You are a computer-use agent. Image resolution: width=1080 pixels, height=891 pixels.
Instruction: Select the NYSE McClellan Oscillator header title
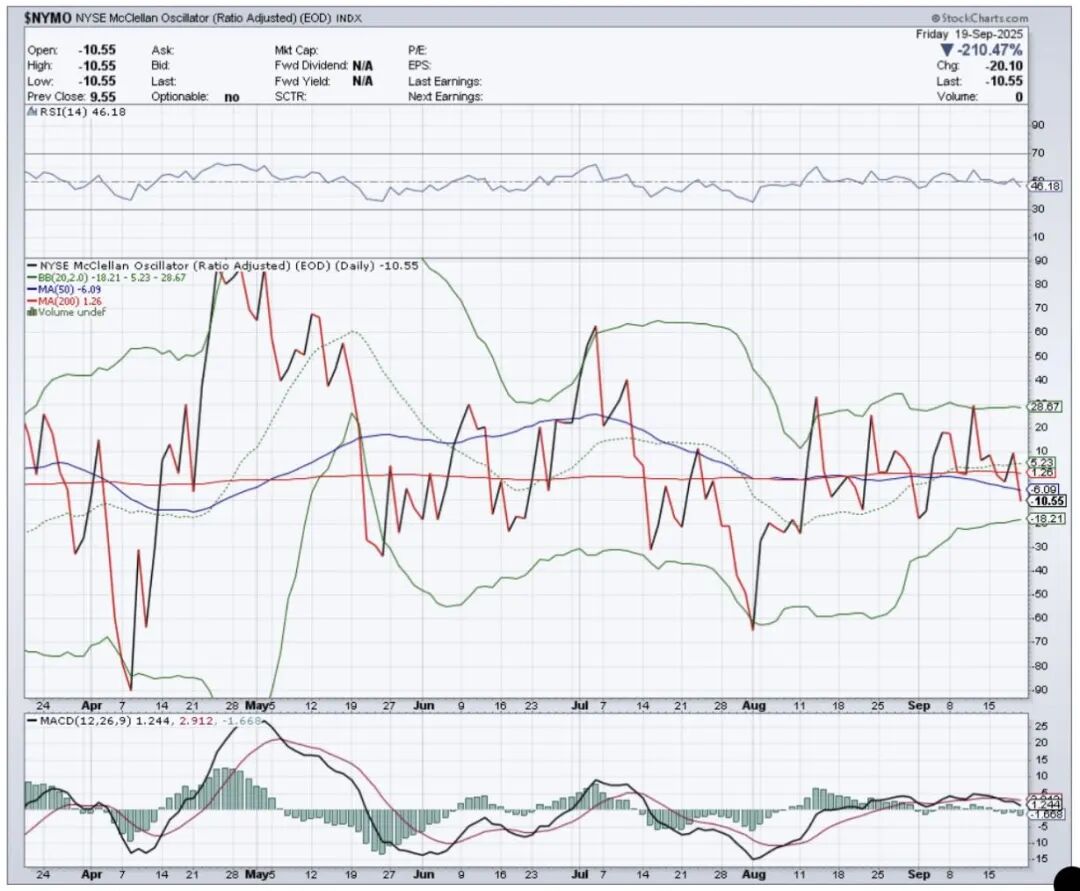tap(203, 19)
